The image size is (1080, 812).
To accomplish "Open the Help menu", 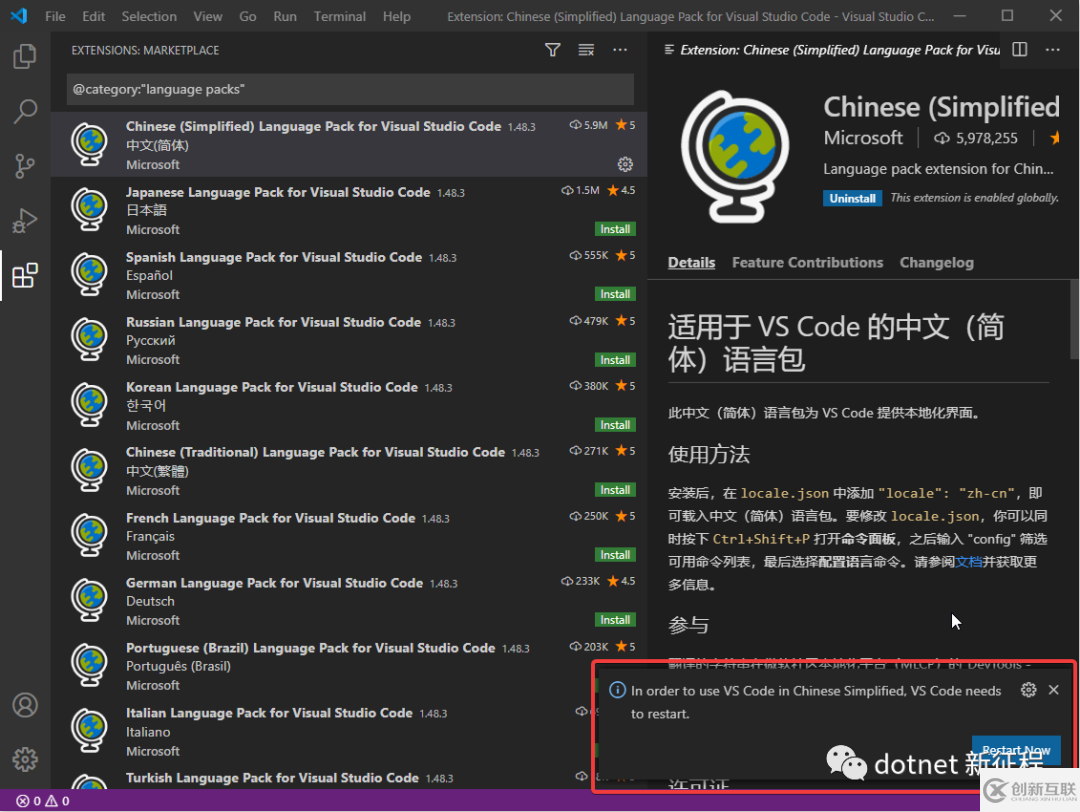I will pyautogui.click(x=397, y=16).
